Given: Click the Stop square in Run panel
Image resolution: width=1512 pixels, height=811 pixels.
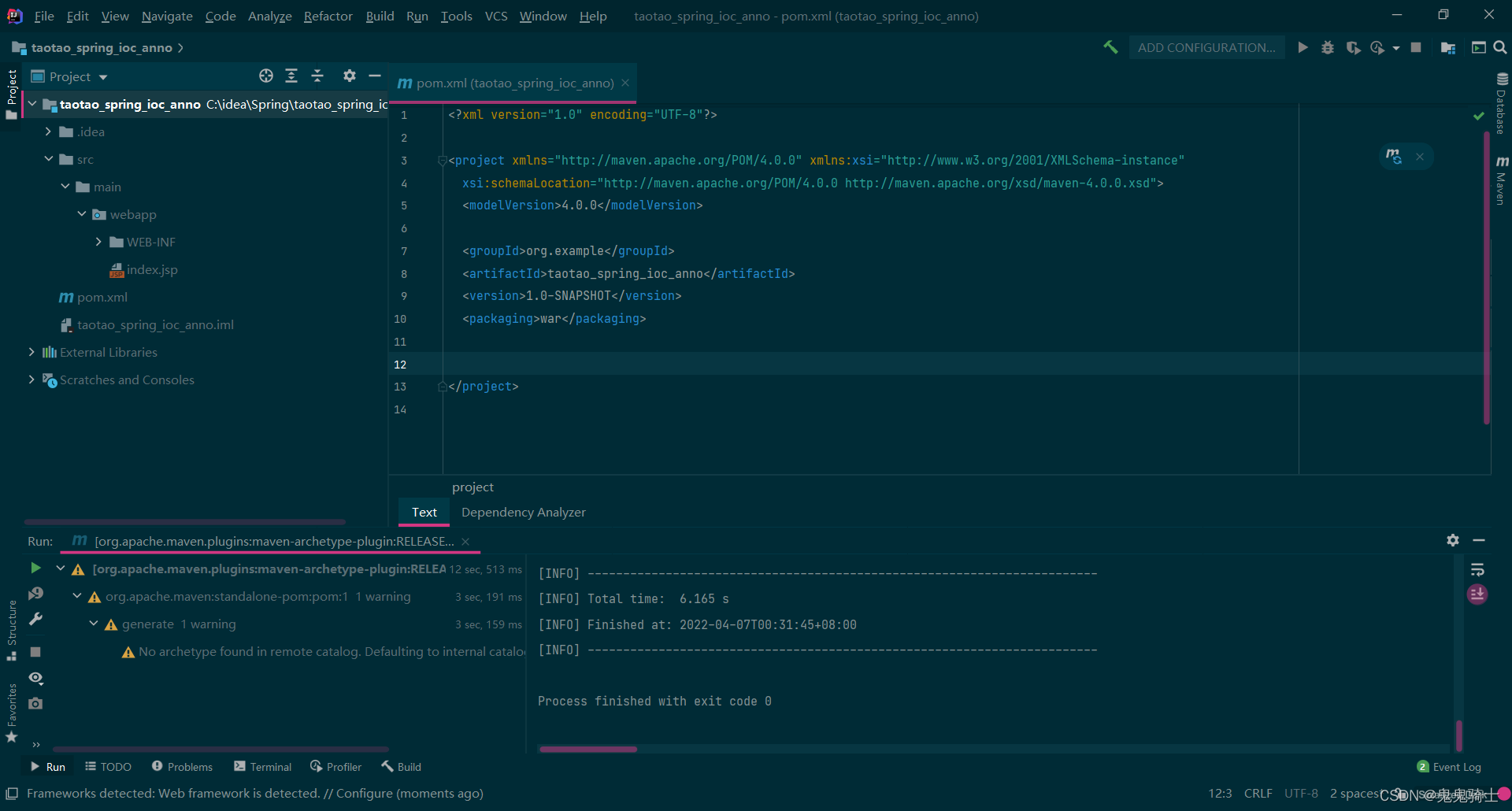Looking at the screenshot, I should [35, 652].
